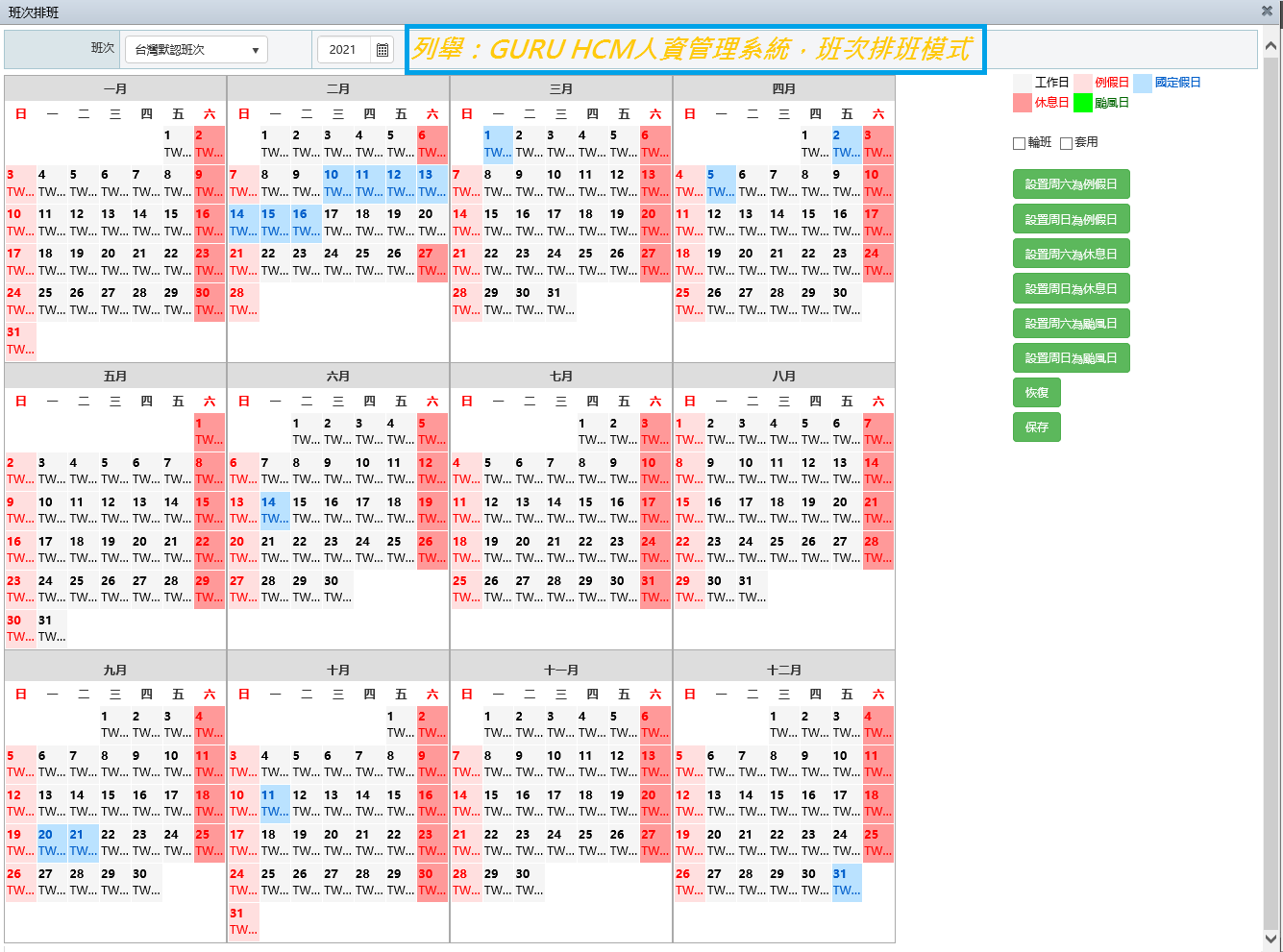Click the 七月 month header
1283x952 pixels.
tap(561, 376)
